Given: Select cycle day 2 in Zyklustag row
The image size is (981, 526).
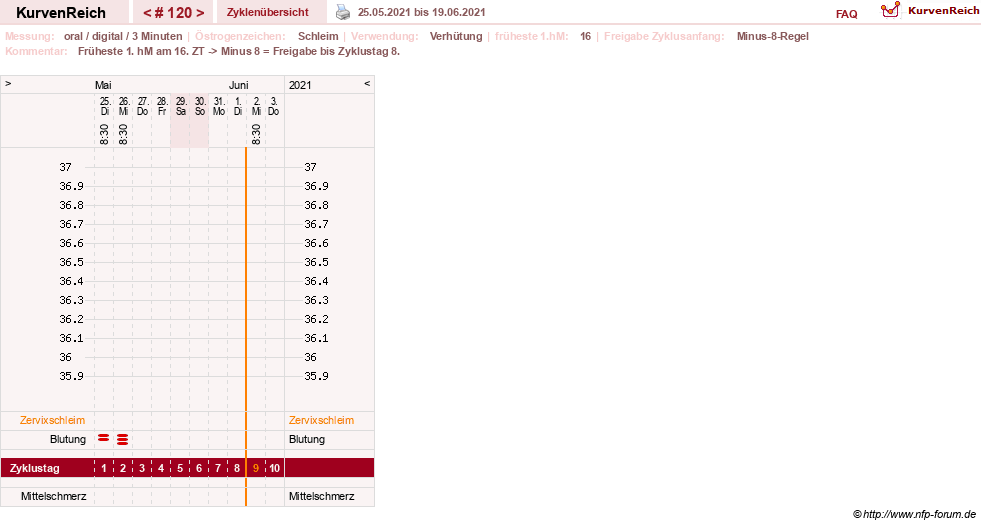Looking at the screenshot, I should pos(123,468).
